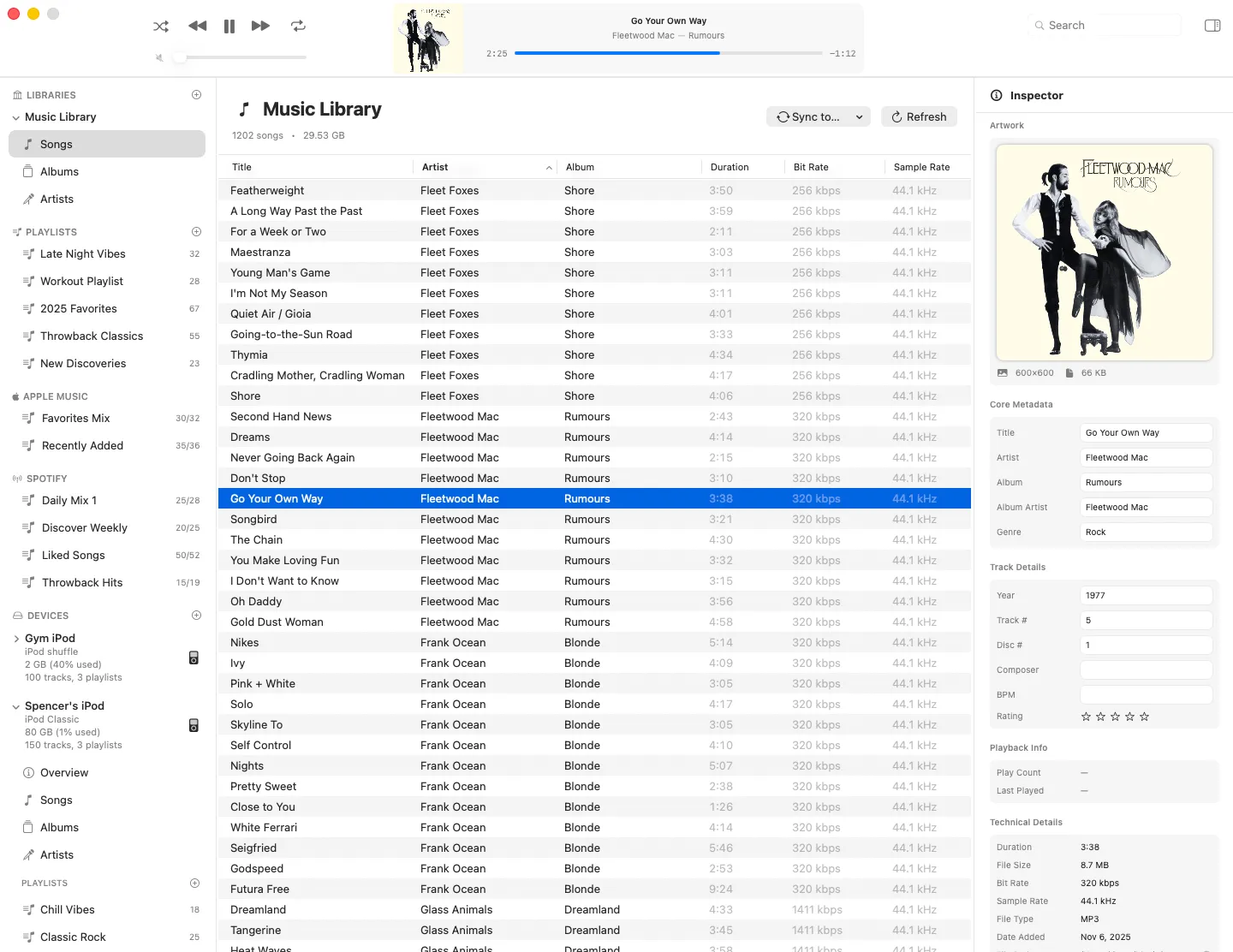Screen dimensions: 1233x952
Task: Open Spotify Liked Songs
Action: point(107,555)
